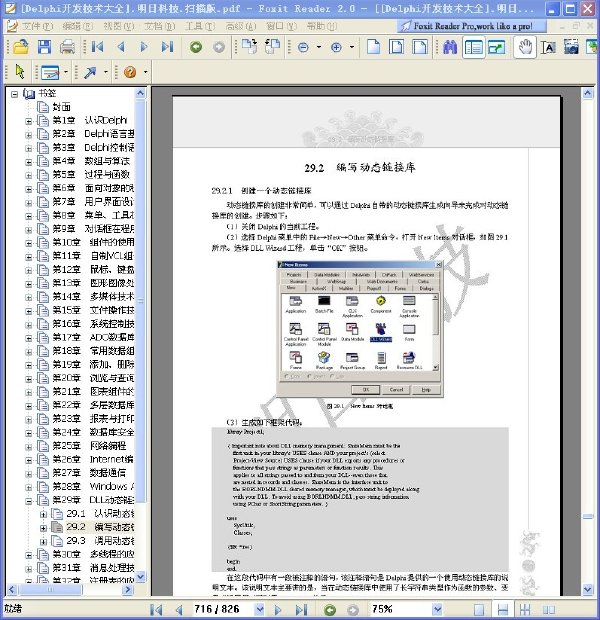The image size is (600, 620).
Task: Open the 文档(D) menu
Action: (159, 26)
